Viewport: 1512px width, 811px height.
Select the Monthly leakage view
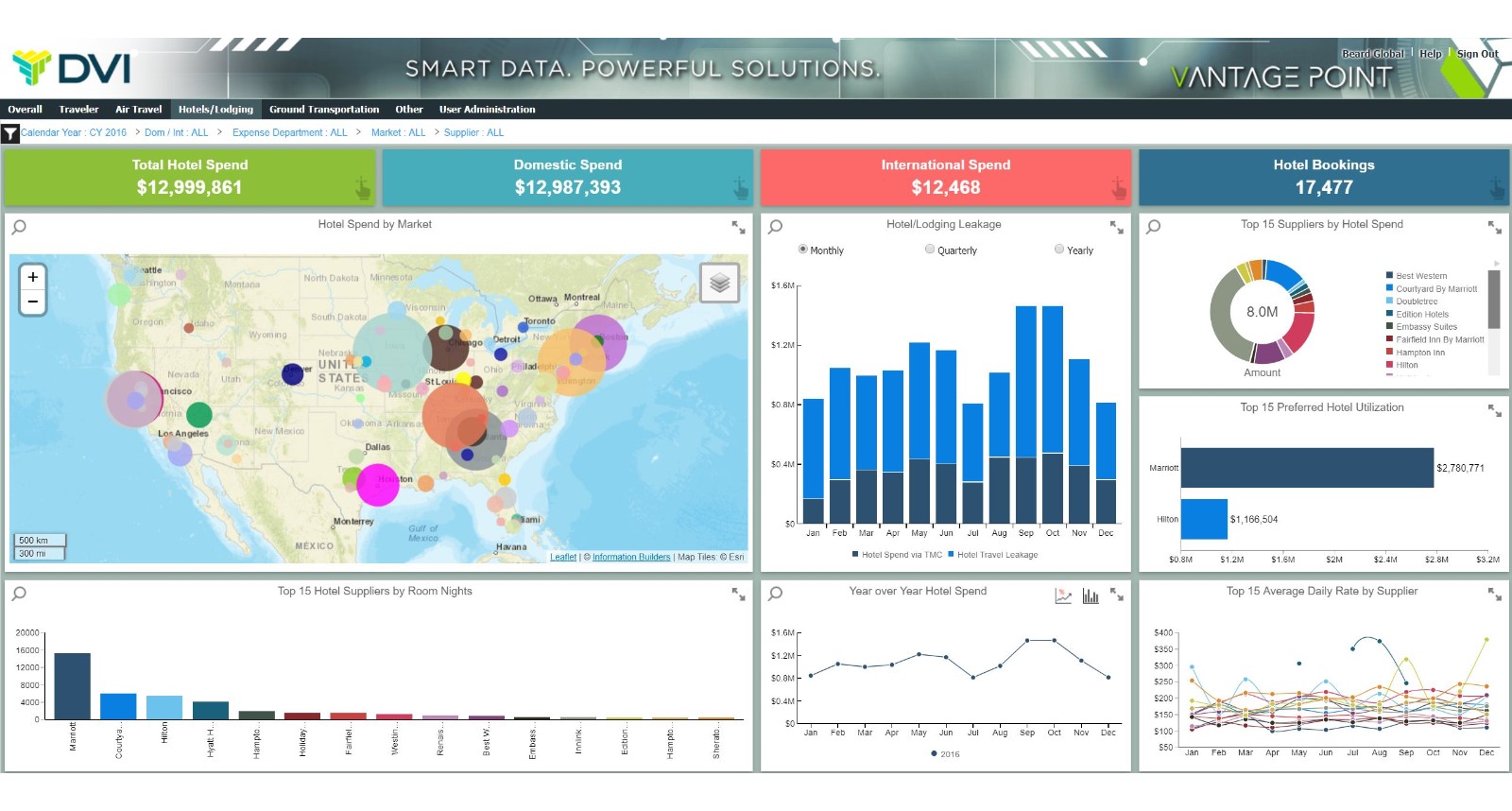pos(803,250)
